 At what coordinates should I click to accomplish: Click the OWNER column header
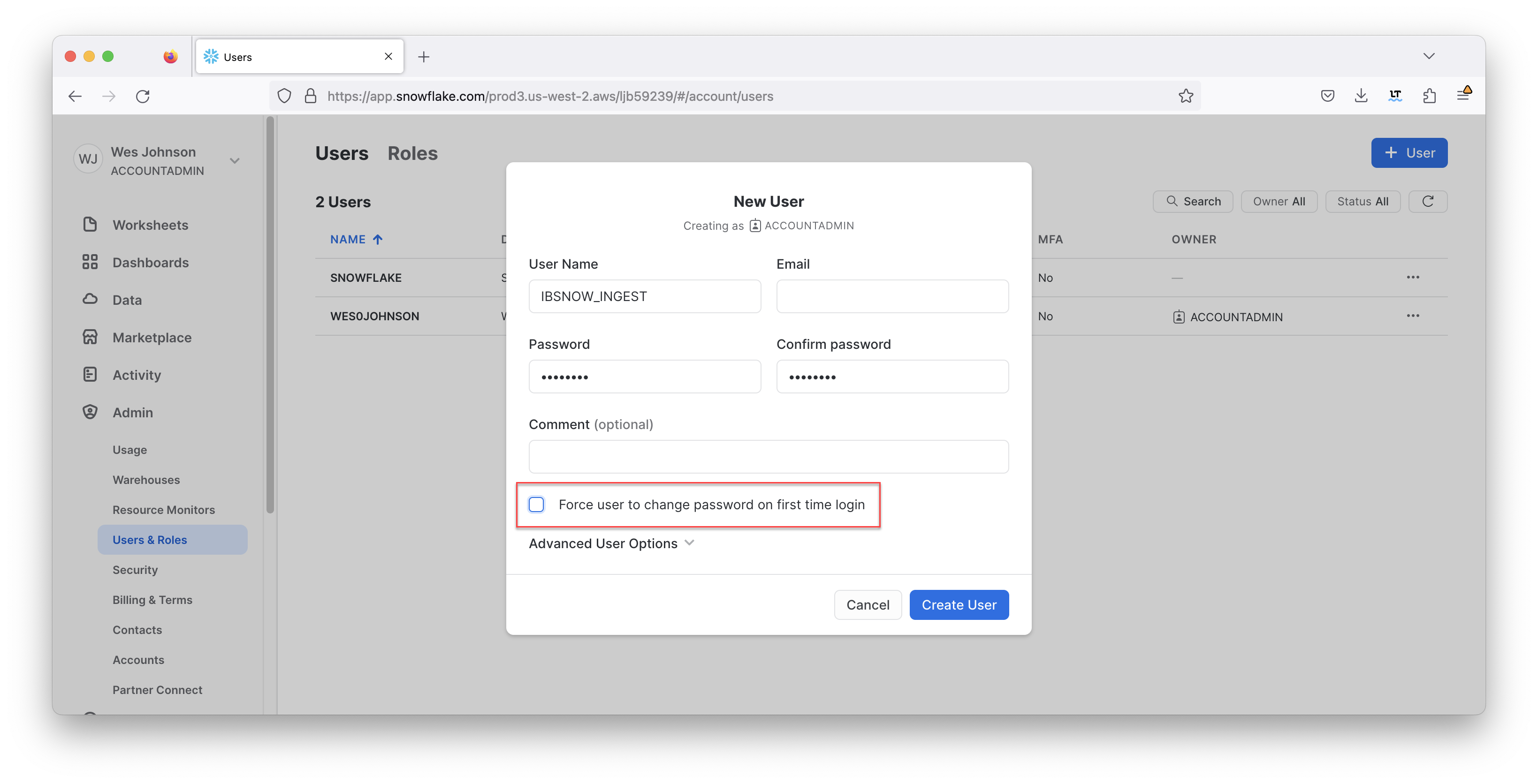tap(1194, 239)
